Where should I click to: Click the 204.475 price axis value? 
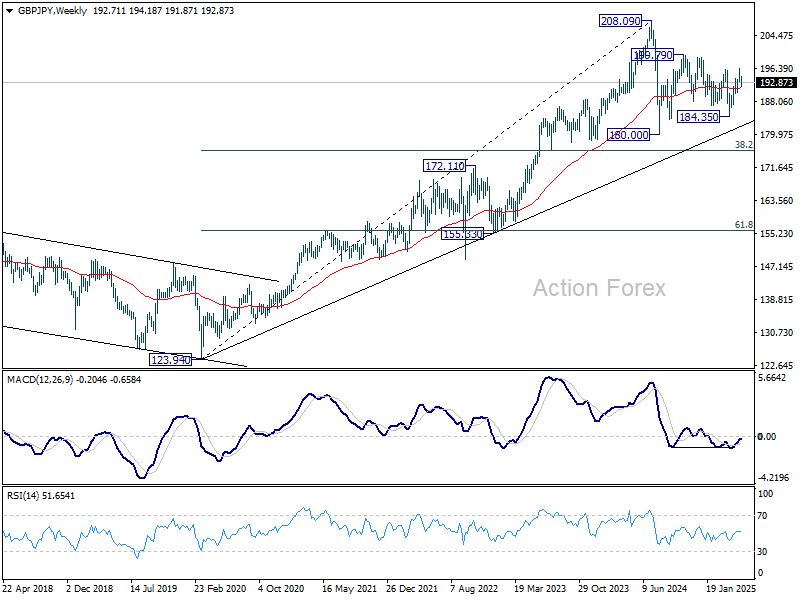coord(777,35)
